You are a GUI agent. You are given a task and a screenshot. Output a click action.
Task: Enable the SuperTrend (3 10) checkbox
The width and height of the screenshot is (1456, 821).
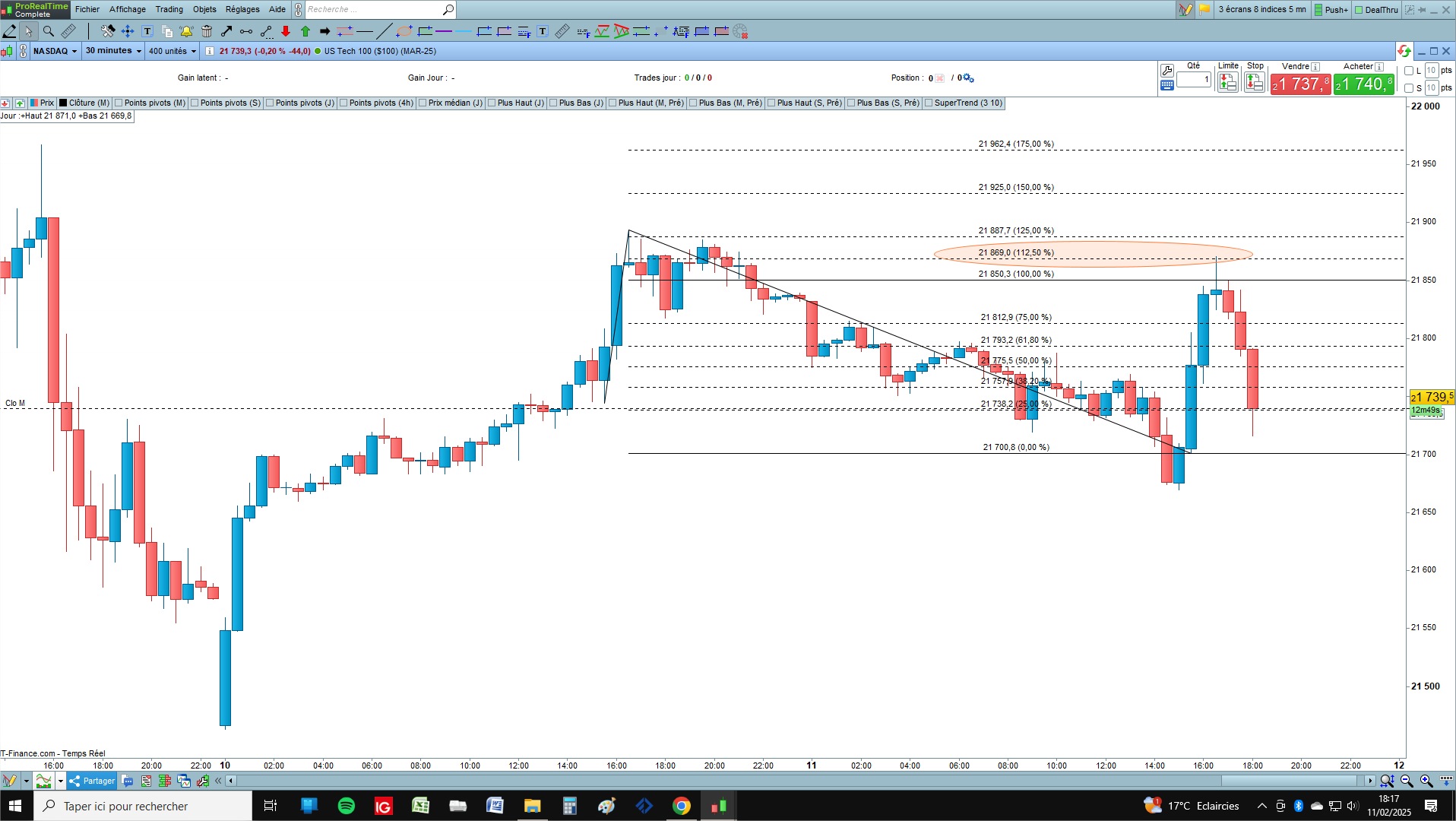(929, 103)
